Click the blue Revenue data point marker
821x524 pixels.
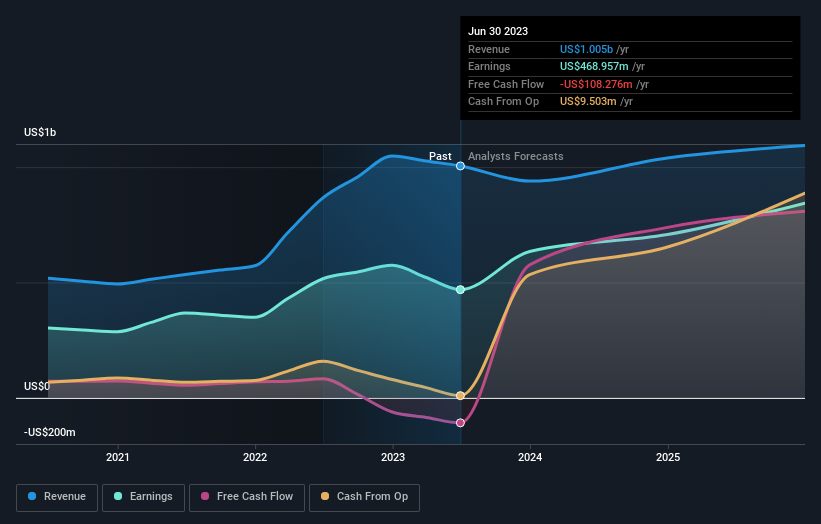460,166
